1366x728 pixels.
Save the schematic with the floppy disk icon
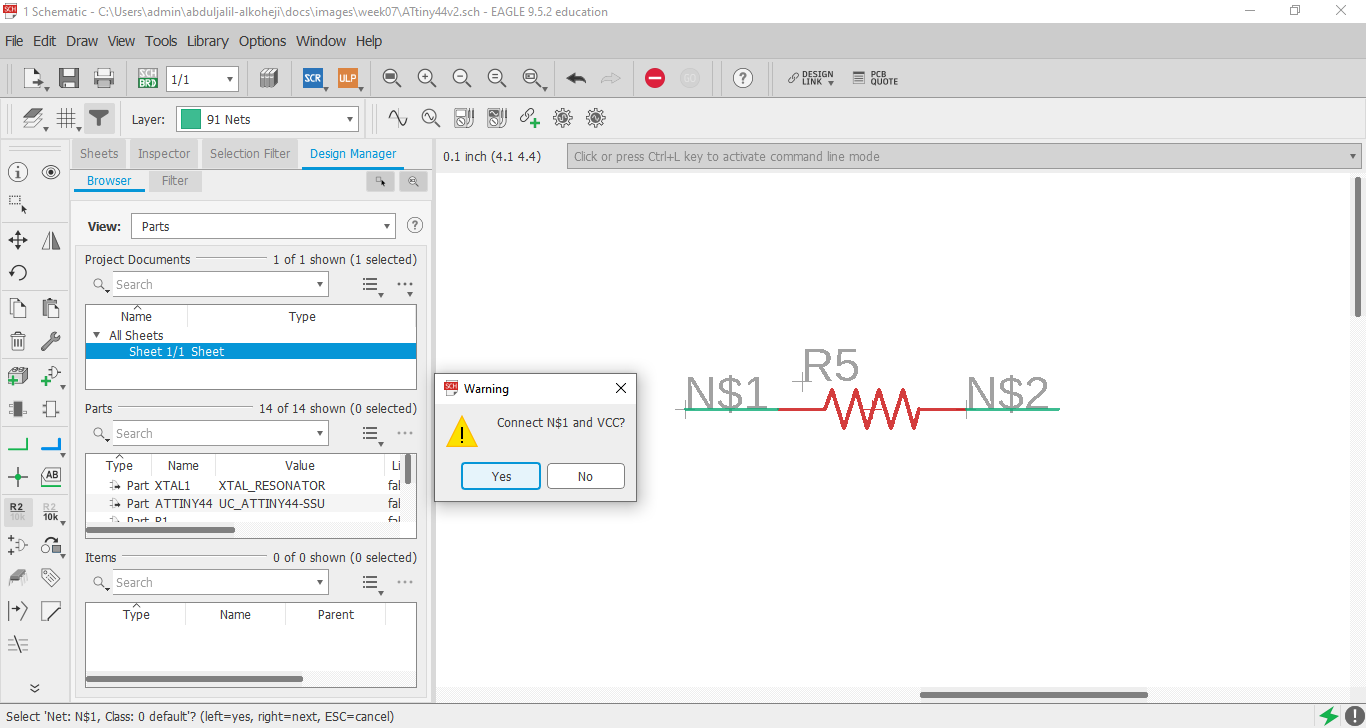click(x=69, y=78)
